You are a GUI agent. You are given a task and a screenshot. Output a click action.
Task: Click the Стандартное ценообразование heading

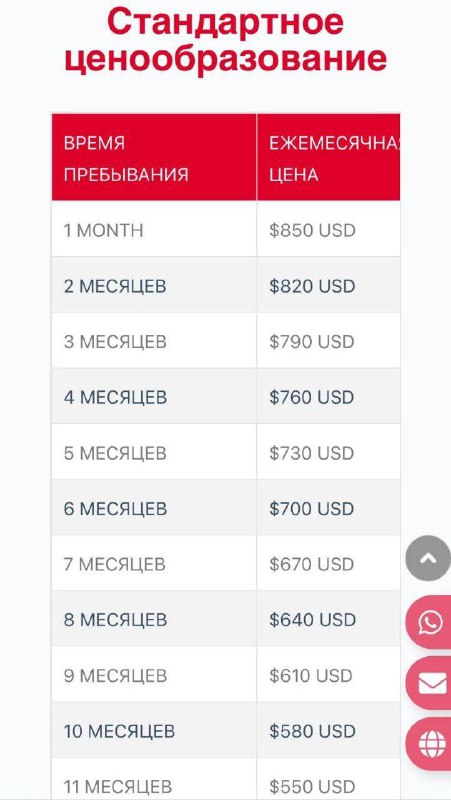pyautogui.click(x=226, y=40)
